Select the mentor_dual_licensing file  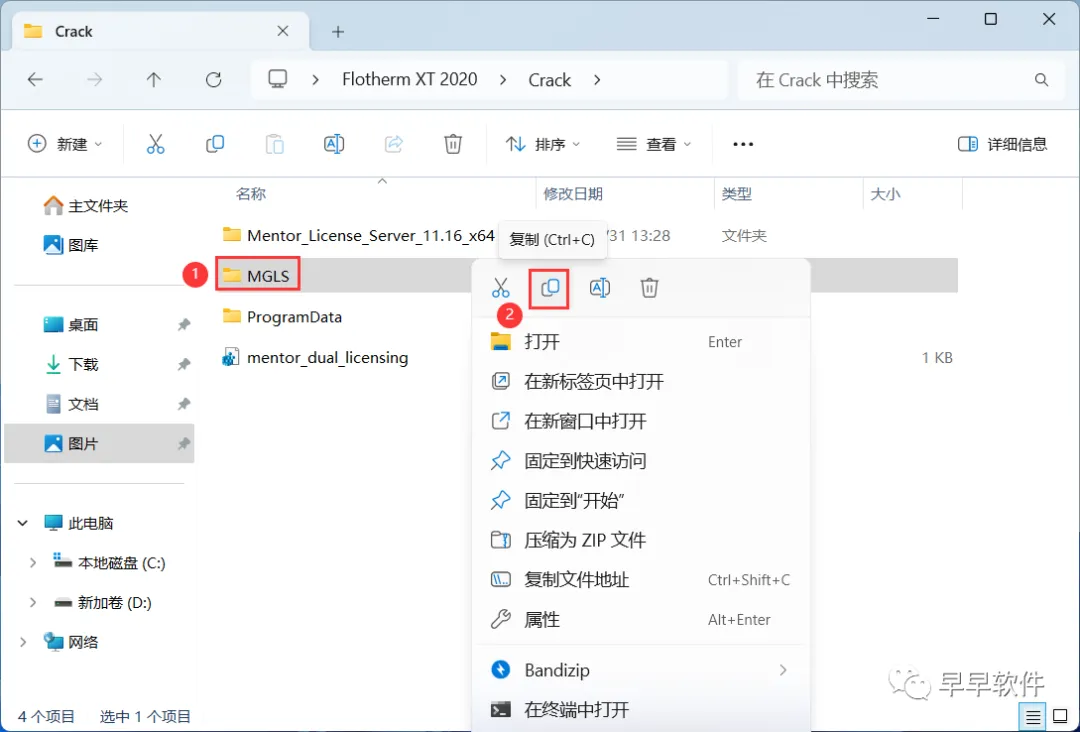point(315,357)
